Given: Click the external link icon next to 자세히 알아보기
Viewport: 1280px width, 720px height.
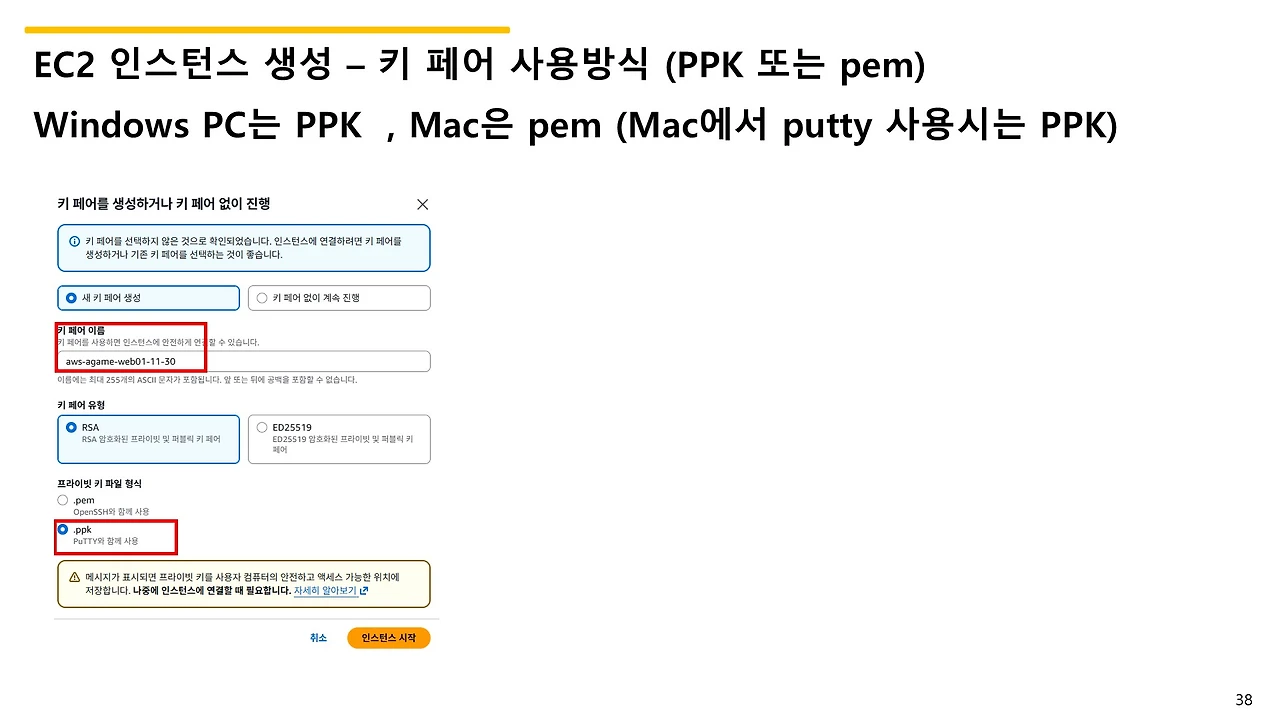Looking at the screenshot, I should (x=364, y=591).
